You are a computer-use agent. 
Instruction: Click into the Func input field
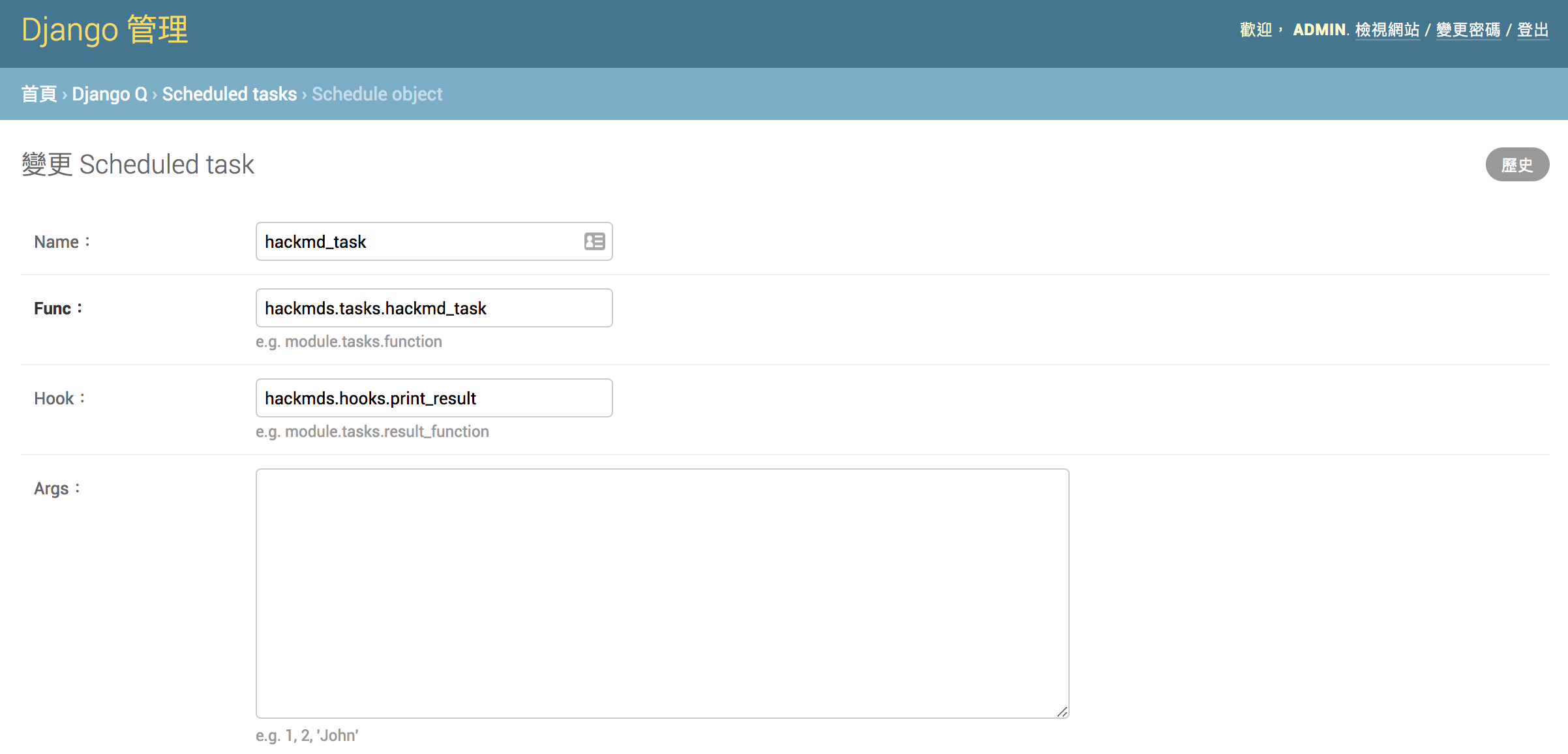point(434,309)
